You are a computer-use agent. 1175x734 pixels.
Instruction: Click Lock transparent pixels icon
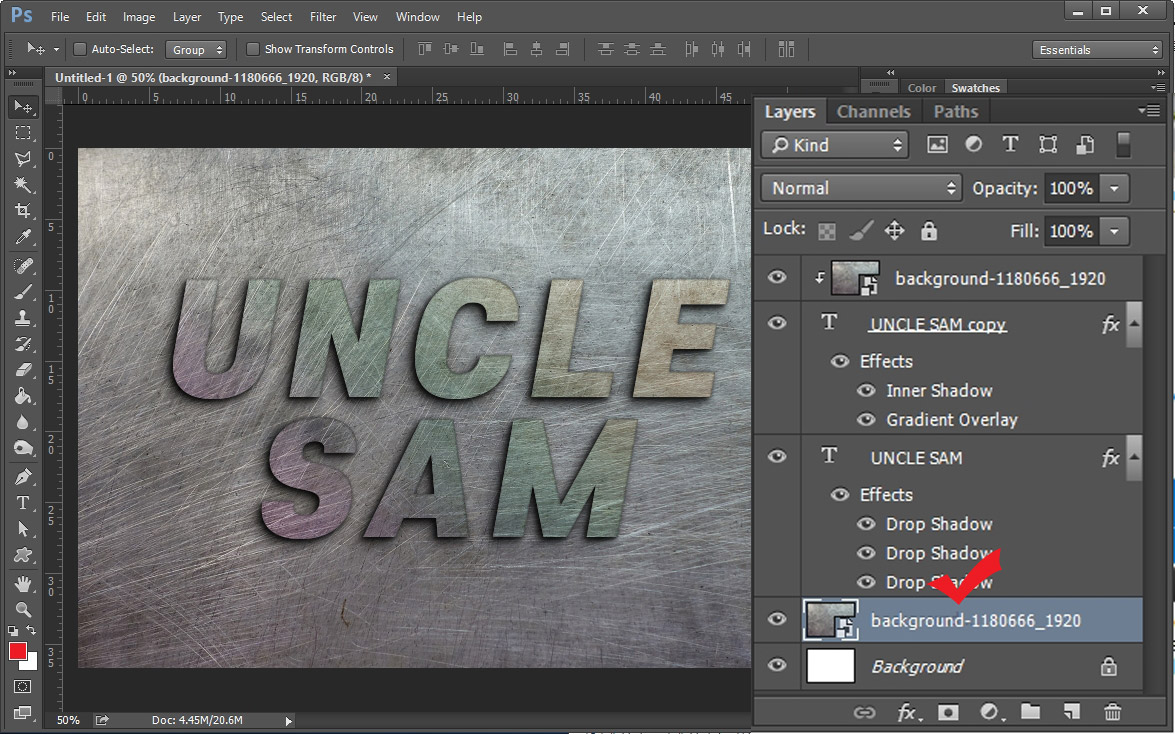pyautogui.click(x=827, y=231)
